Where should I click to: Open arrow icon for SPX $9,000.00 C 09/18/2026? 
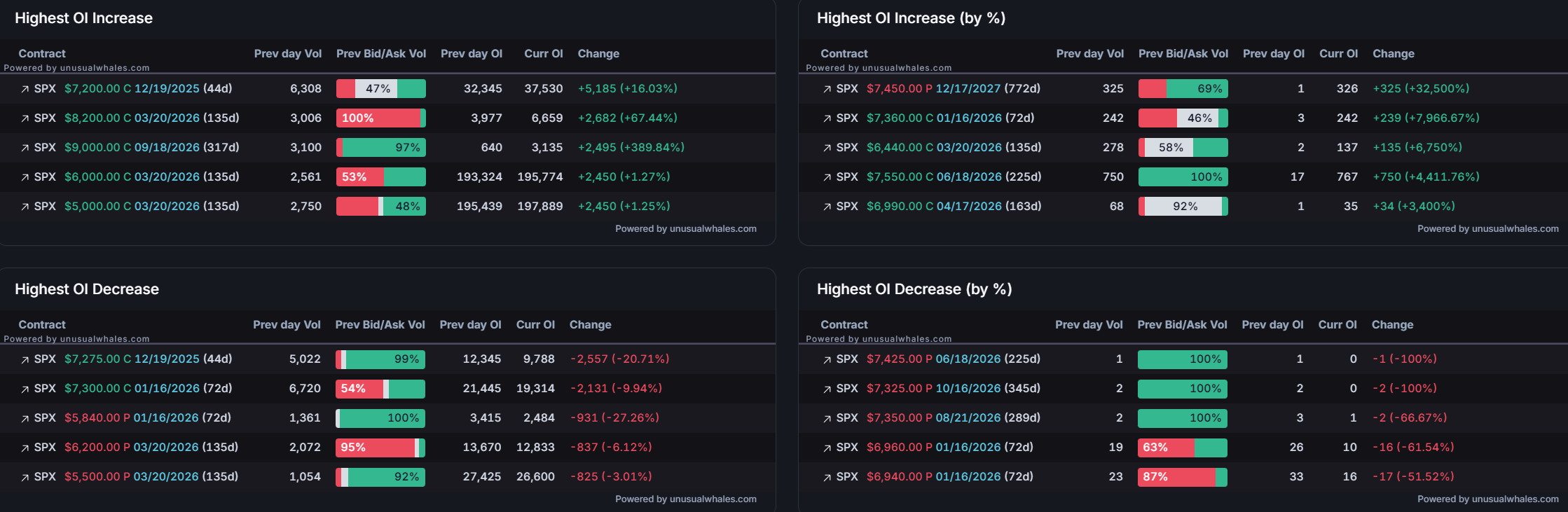(x=25, y=148)
